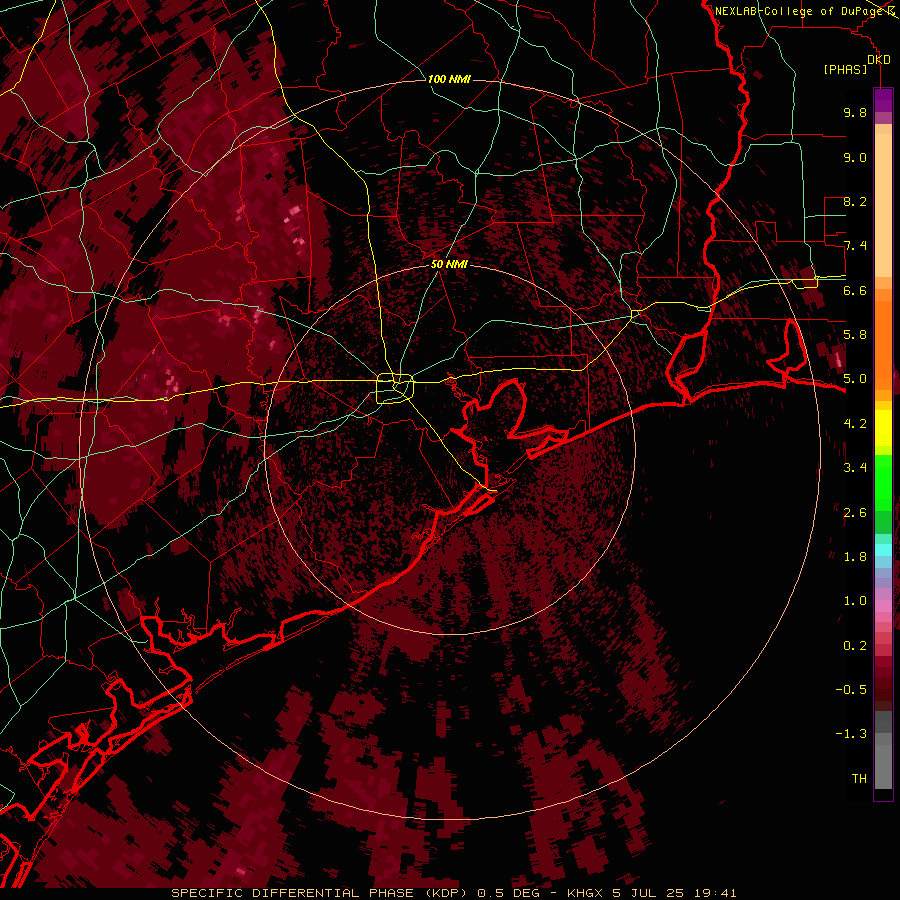Screen dimensions: 900x900
Task: Click the 8.2 value on the color scale
Action: click(855, 201)
